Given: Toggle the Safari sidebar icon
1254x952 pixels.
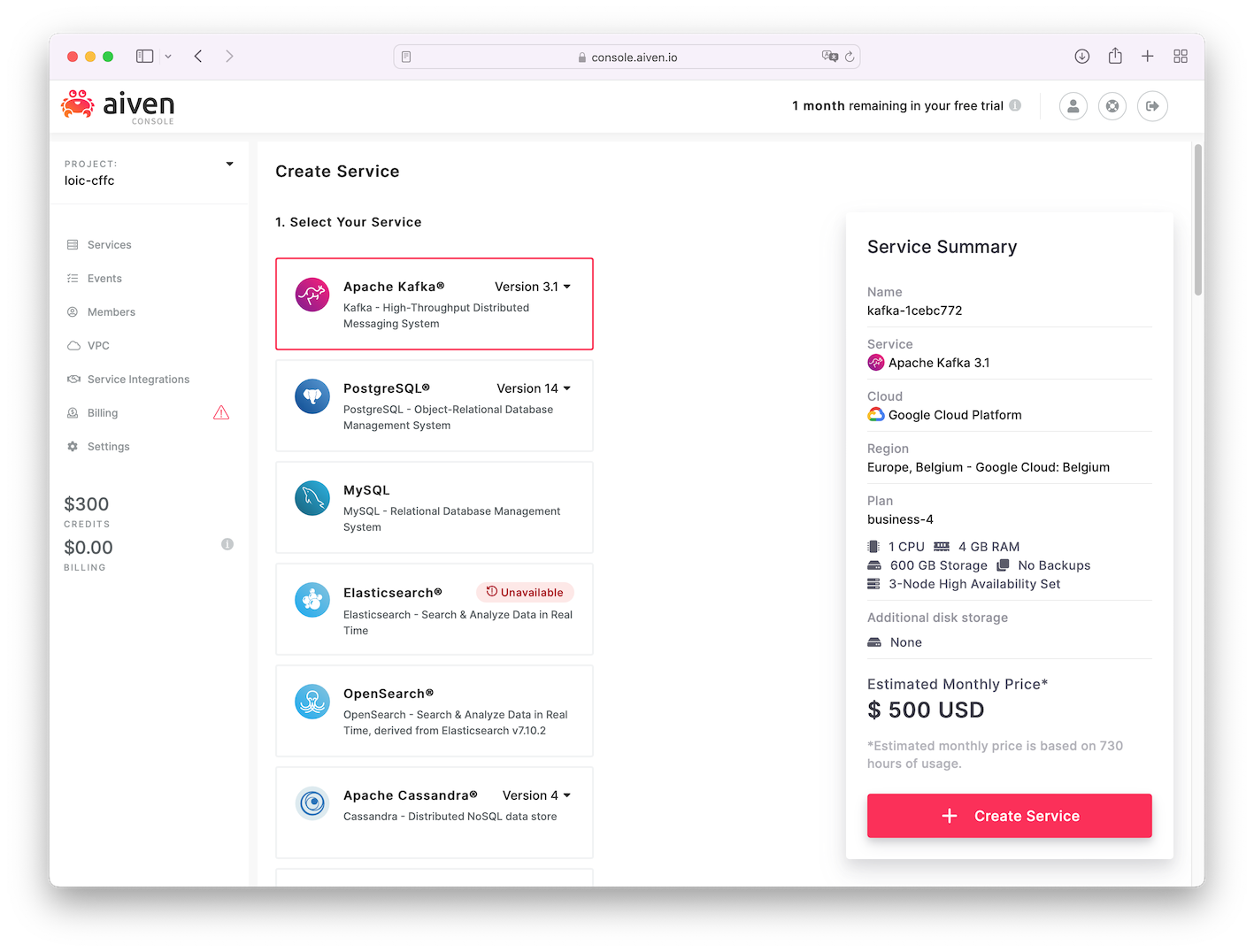Looking at the screenshot, I should pyautogui.click(x=145, y=57).
